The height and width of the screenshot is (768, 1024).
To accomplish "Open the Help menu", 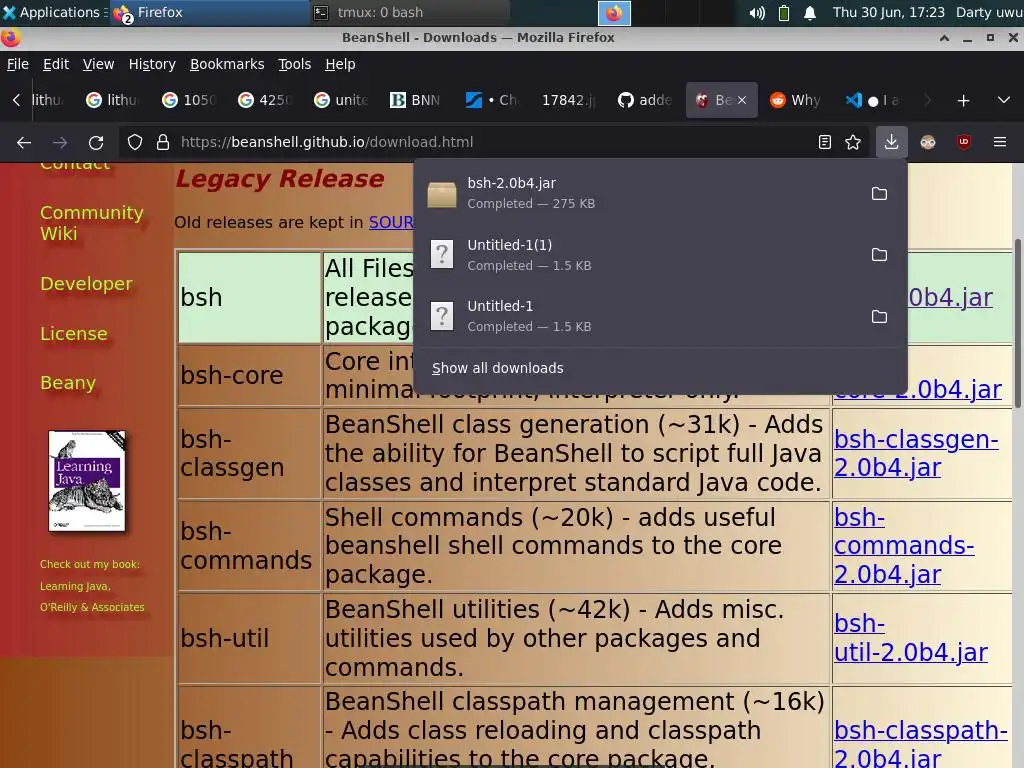I will tap(340, 64).
